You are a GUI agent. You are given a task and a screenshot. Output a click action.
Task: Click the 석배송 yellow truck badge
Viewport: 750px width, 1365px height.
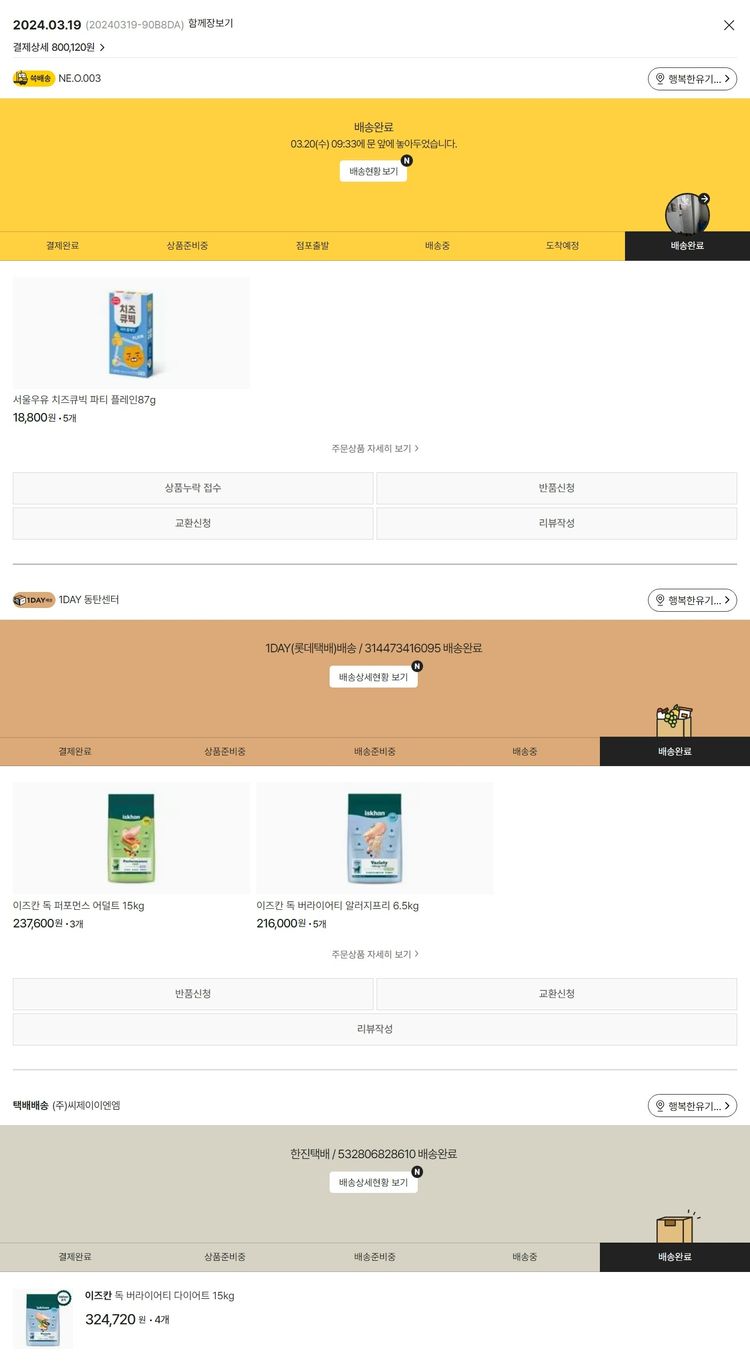tap(34, 78)
